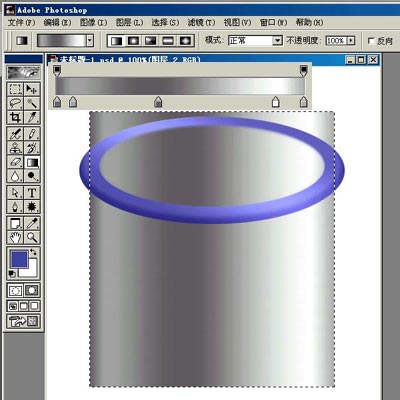Pick the Type tool

(32, 193)
